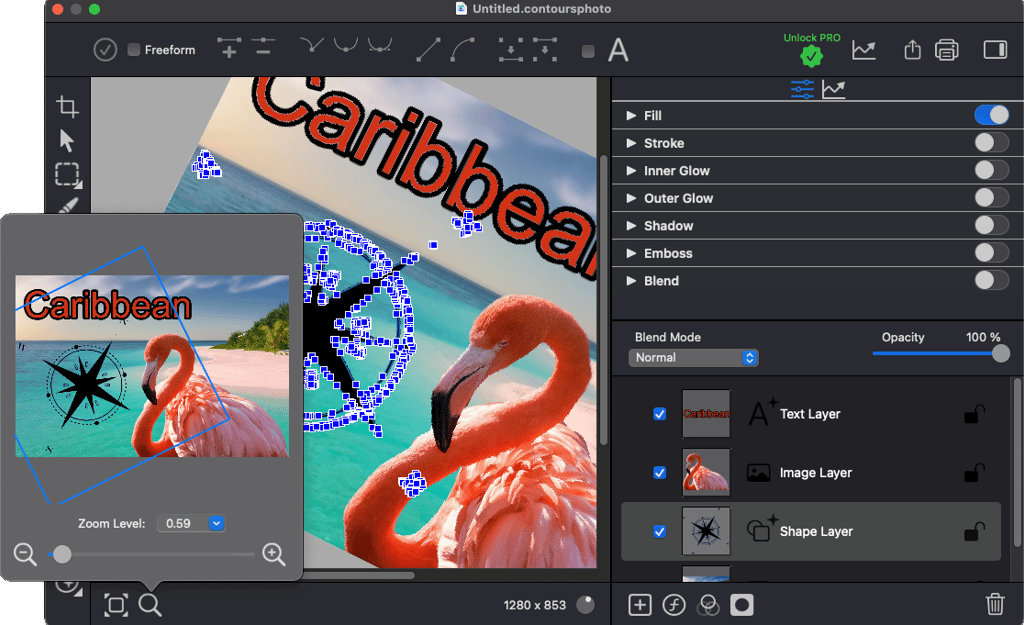Image resolution: width=1024 pixels, height=625 pixels.
Task: Toggle lock on Shape Layer
Action: tap(974, 532)
